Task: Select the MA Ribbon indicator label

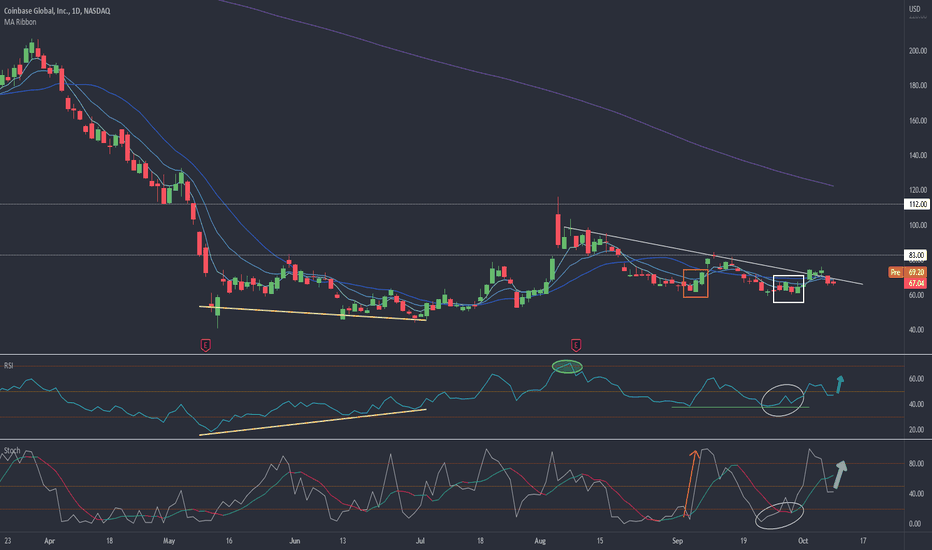Action: coord(20,22)
